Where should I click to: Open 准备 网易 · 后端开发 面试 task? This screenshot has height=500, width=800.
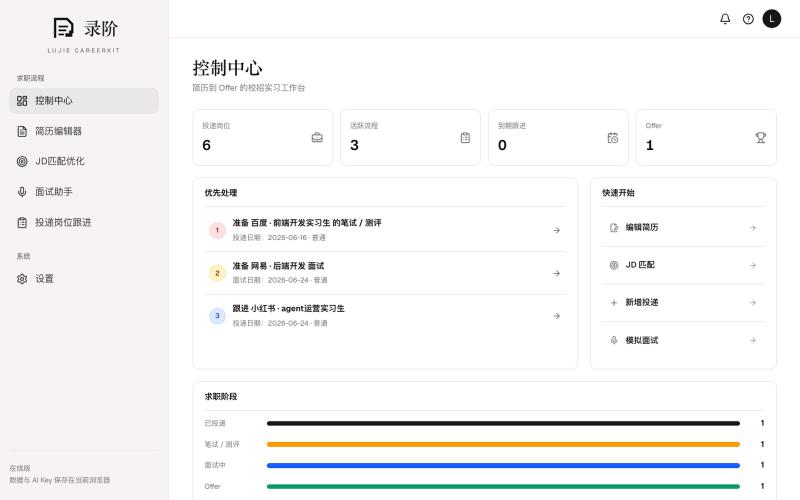(x=385, y=273)
